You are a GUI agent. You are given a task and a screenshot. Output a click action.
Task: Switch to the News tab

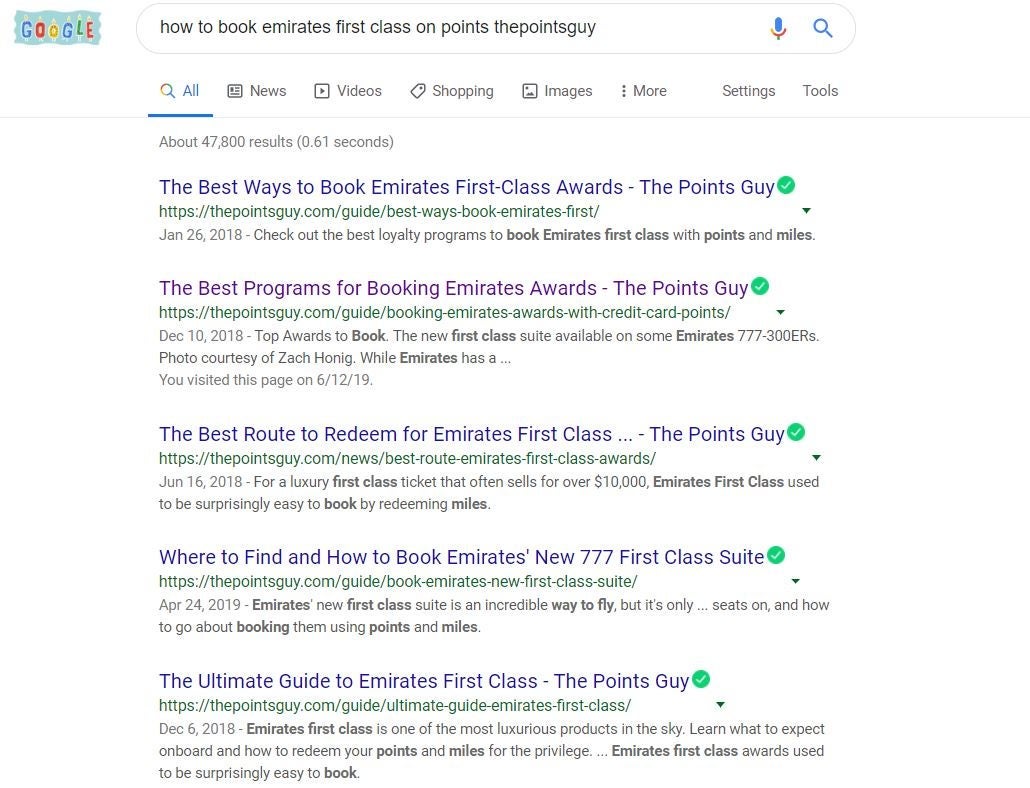[257, 91]
